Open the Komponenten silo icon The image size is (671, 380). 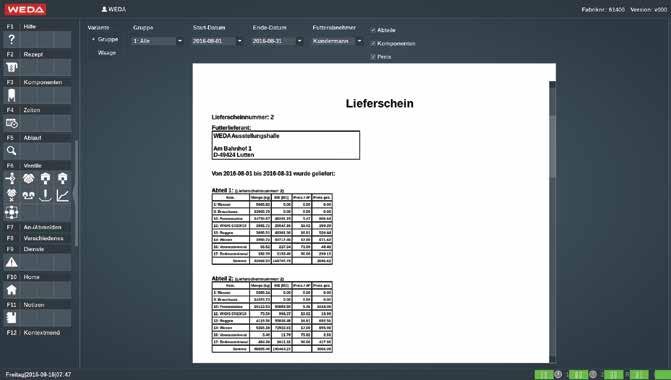click(x=12, y=95)
